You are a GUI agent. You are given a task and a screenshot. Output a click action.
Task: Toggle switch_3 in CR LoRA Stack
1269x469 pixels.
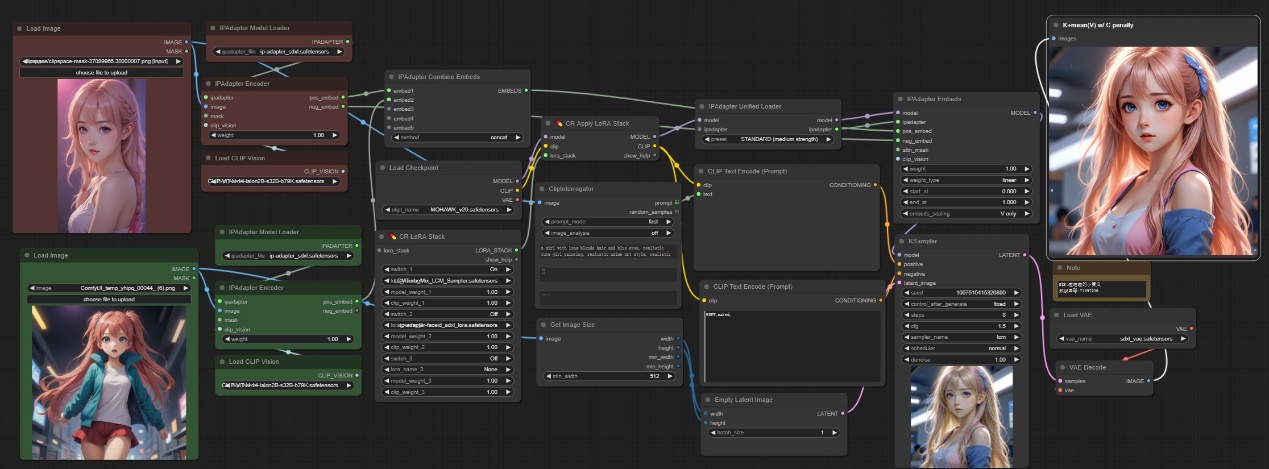coord(447,358)
